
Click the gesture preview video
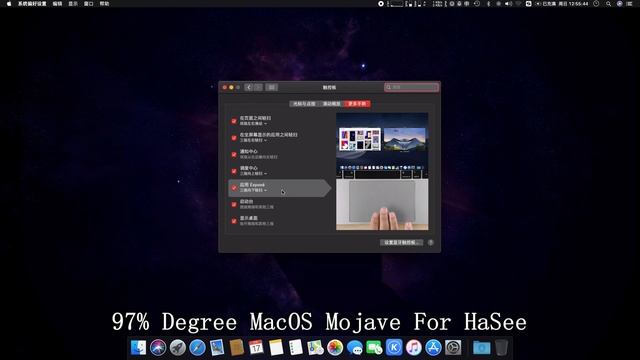382,171
